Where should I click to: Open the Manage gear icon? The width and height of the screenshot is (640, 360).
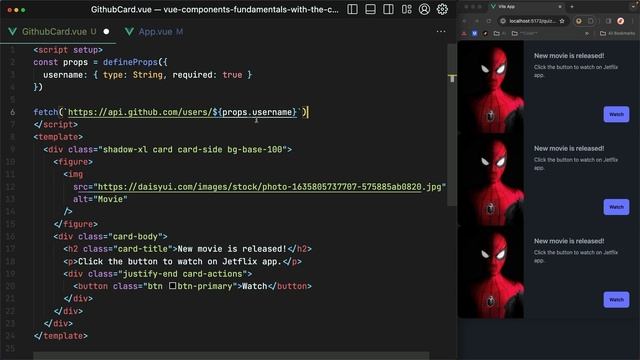442,9
